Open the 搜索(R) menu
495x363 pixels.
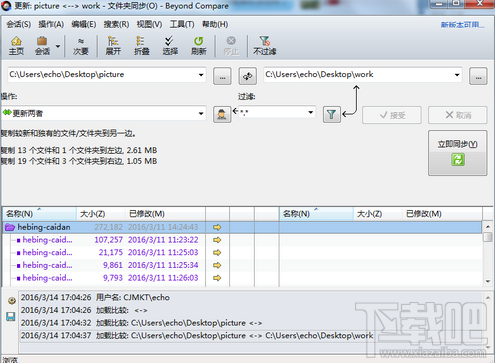coord(116,24)
